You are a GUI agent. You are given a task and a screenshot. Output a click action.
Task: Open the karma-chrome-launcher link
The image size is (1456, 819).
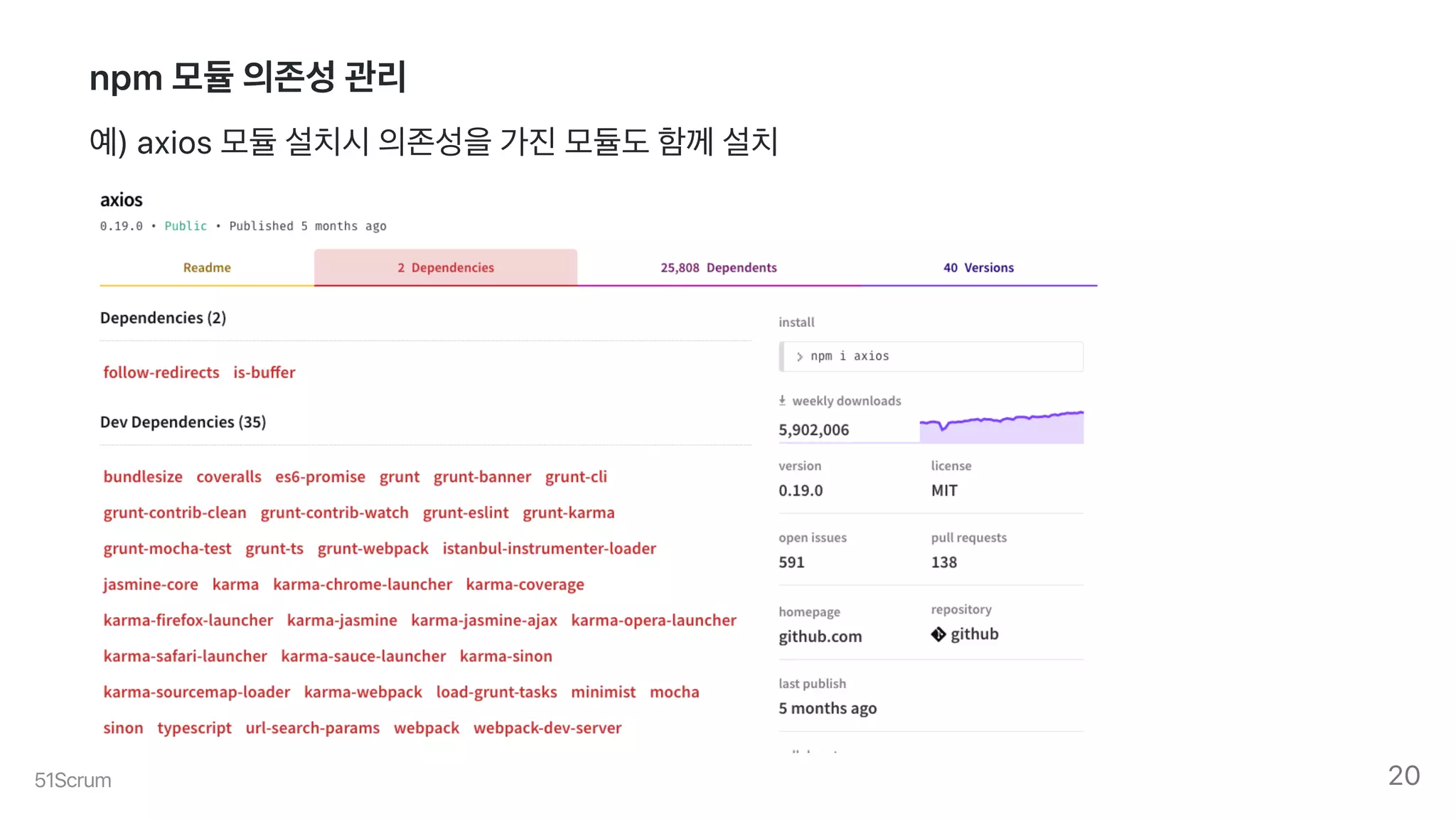pyautogui.click(x=363, y=584)
